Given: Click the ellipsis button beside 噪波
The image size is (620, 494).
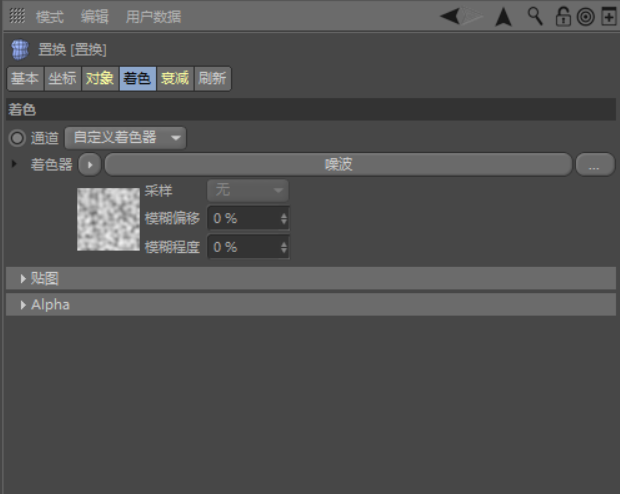Looking at the screenshot, I should click(594, 166).
